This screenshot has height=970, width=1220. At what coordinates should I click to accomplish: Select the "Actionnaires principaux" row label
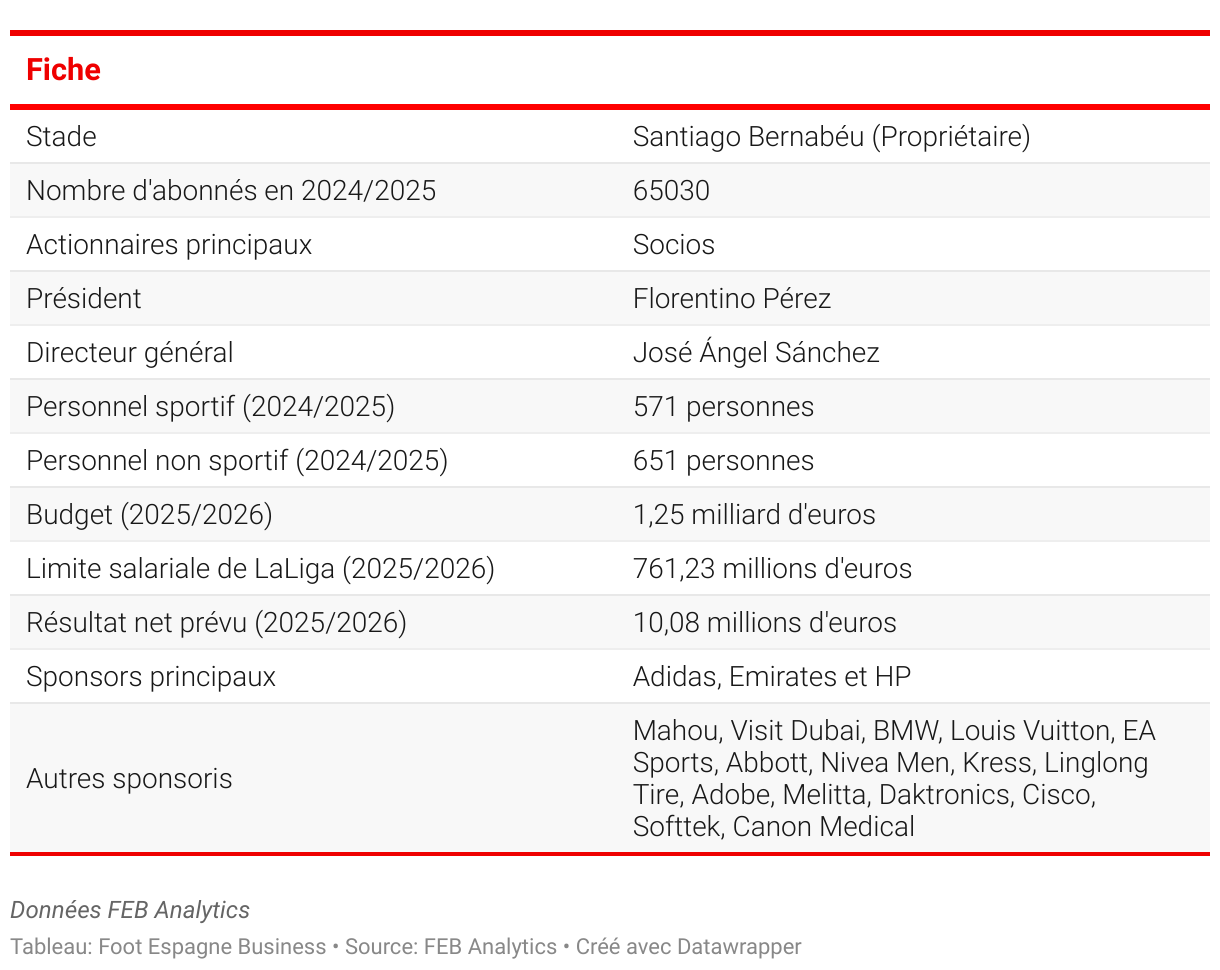click(x=169, y=245)
